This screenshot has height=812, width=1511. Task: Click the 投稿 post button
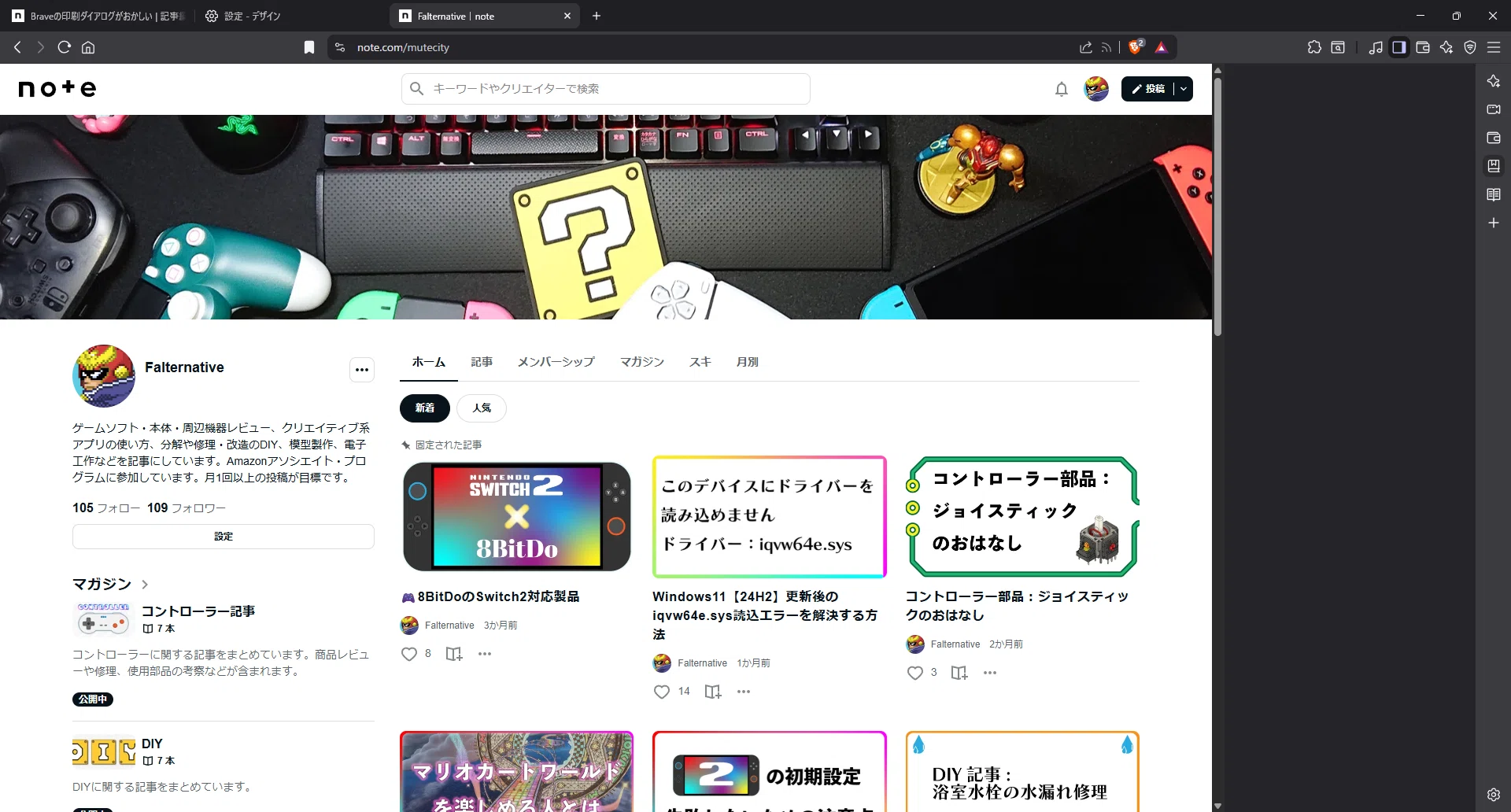[1148, 89]
